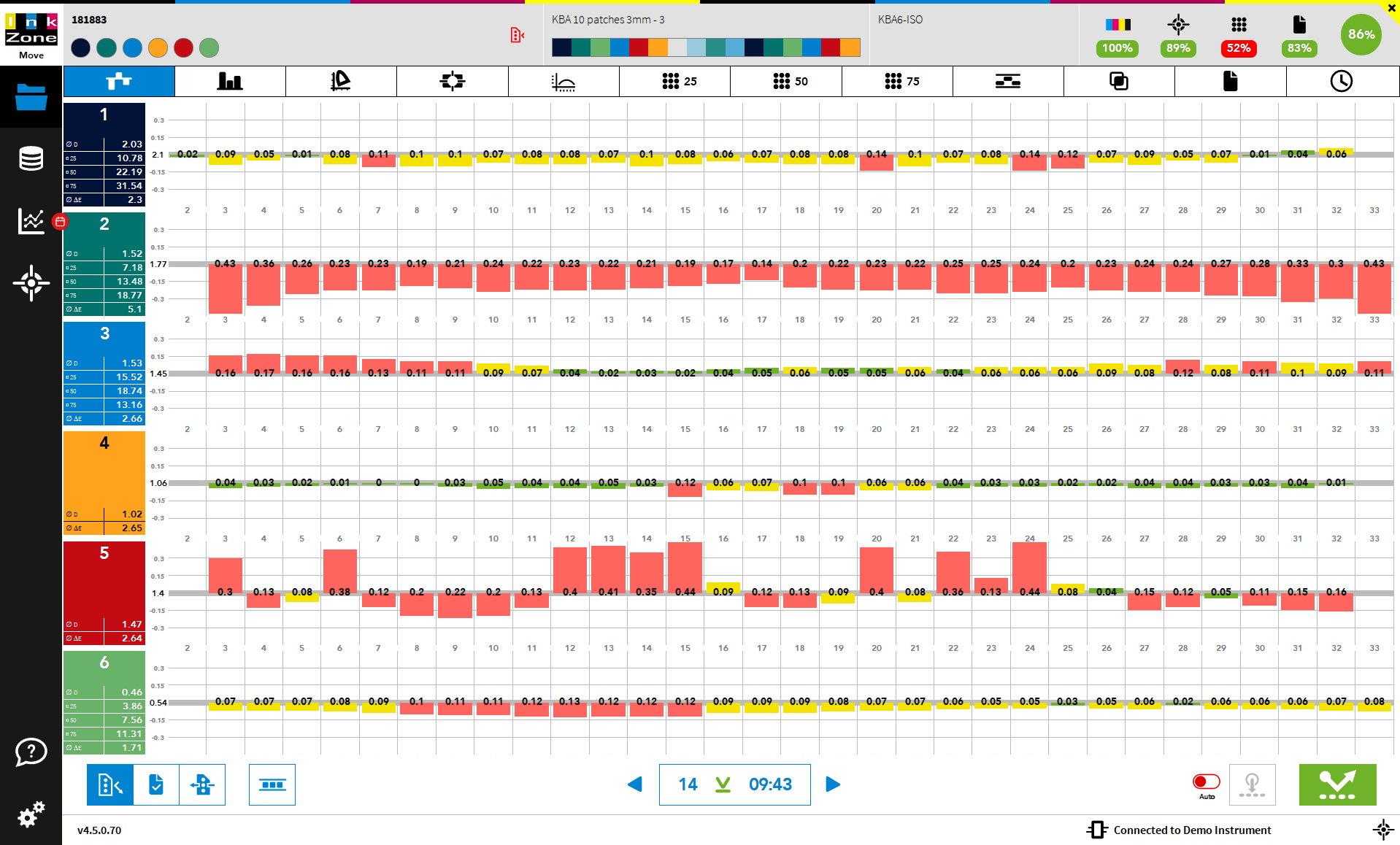This screenshot has width=1400, height=845.
Task: Go to previous measurement with left arrow
Action: coord(635,784)
